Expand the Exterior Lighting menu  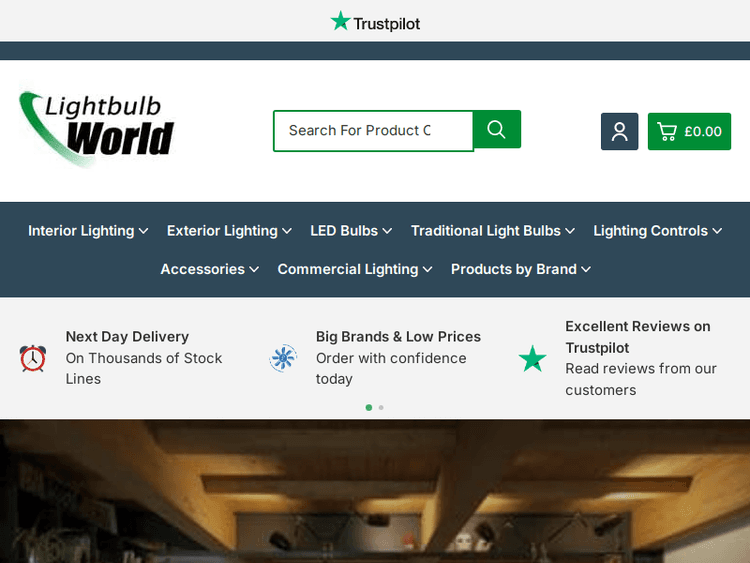(x=229, y=231)
